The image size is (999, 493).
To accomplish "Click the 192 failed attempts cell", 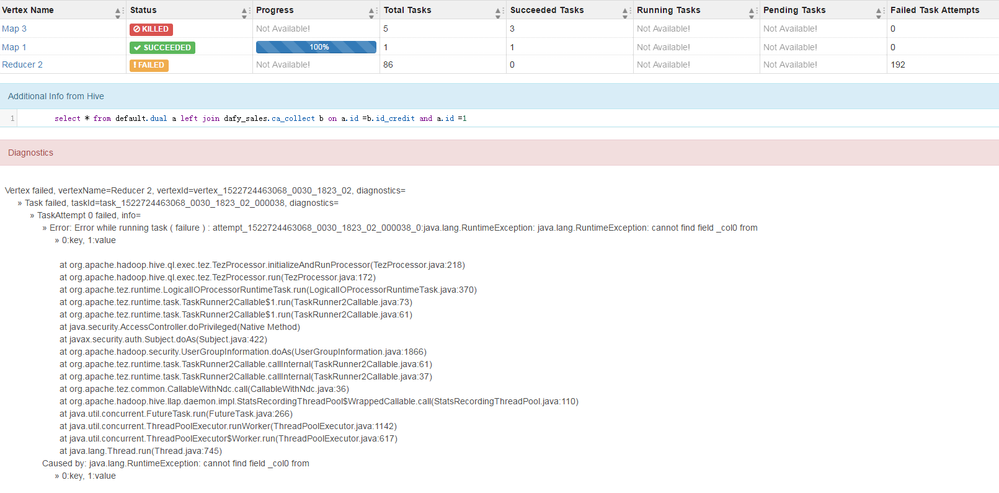I will point(897,65).
